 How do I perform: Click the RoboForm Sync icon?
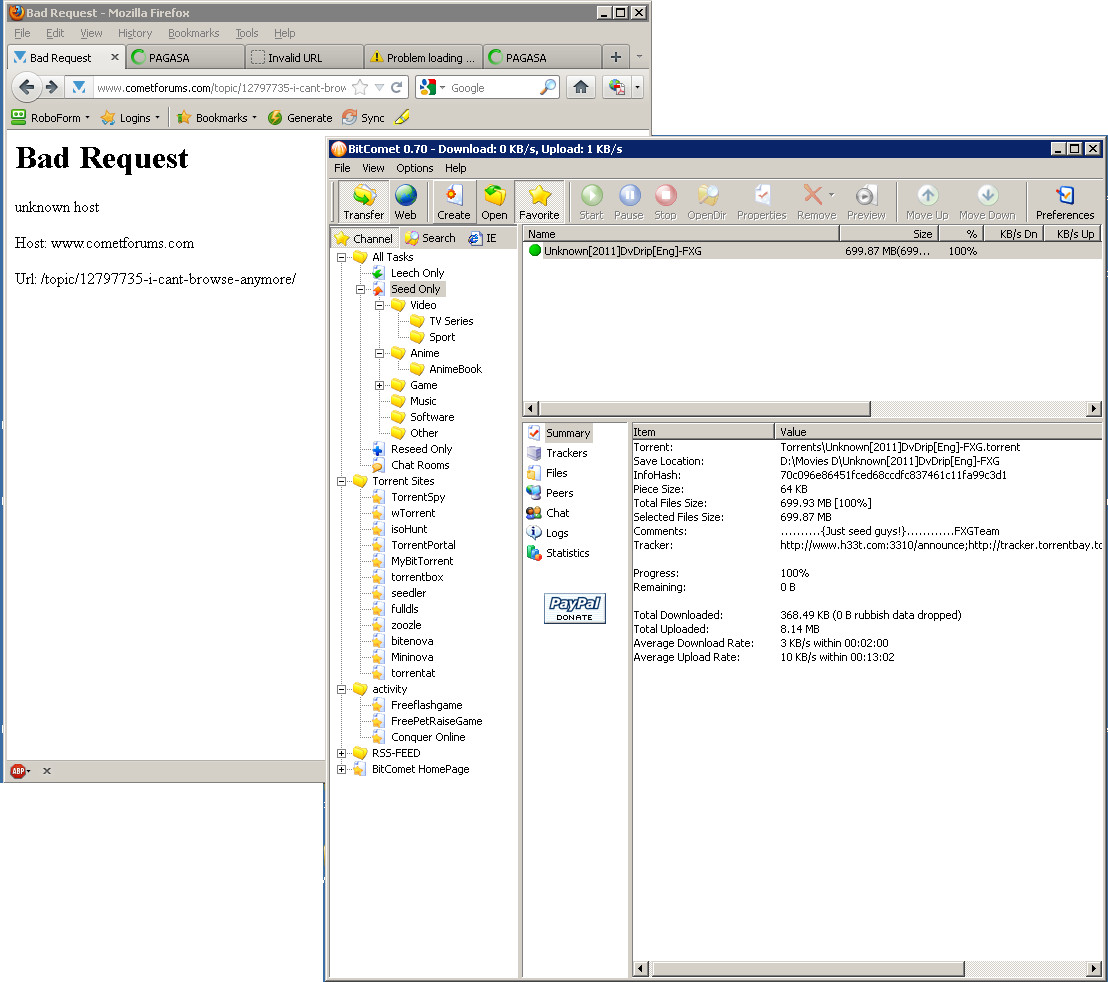pos(363,118)
